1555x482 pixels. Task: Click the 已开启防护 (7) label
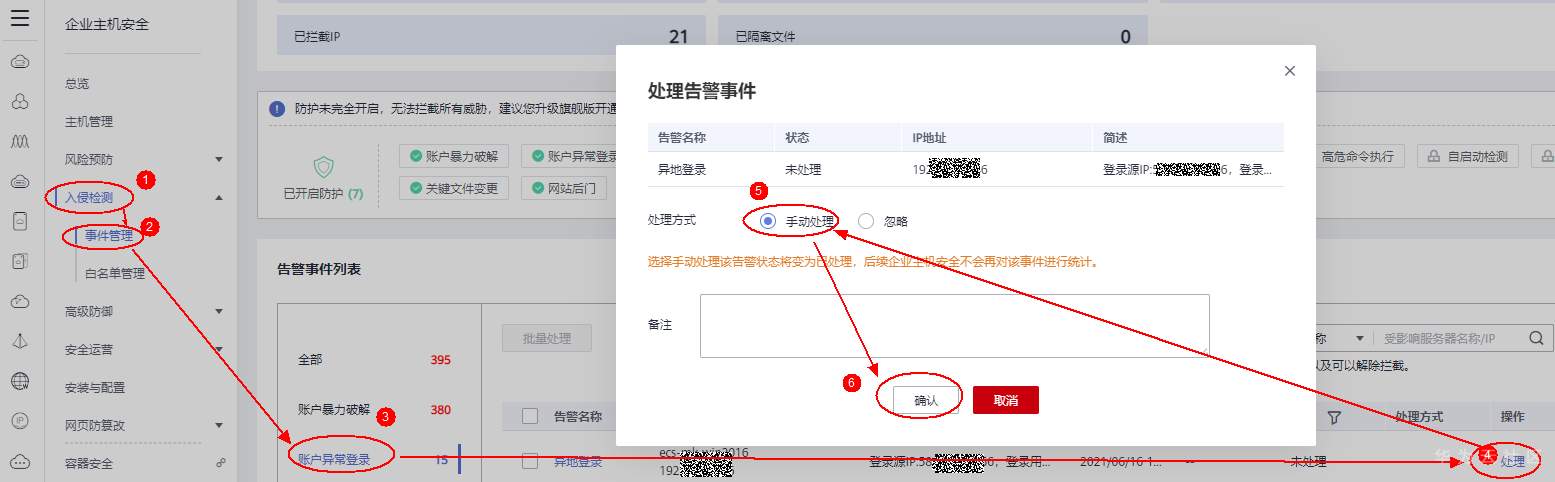point(323,193)
